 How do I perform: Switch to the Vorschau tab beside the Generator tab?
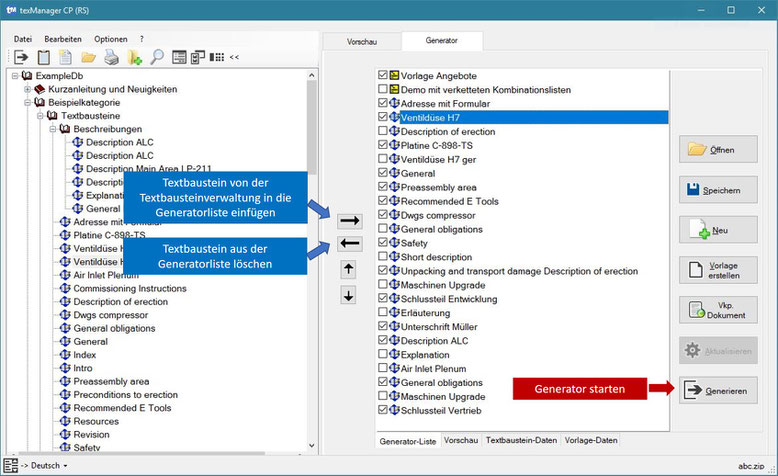point(362,42)
